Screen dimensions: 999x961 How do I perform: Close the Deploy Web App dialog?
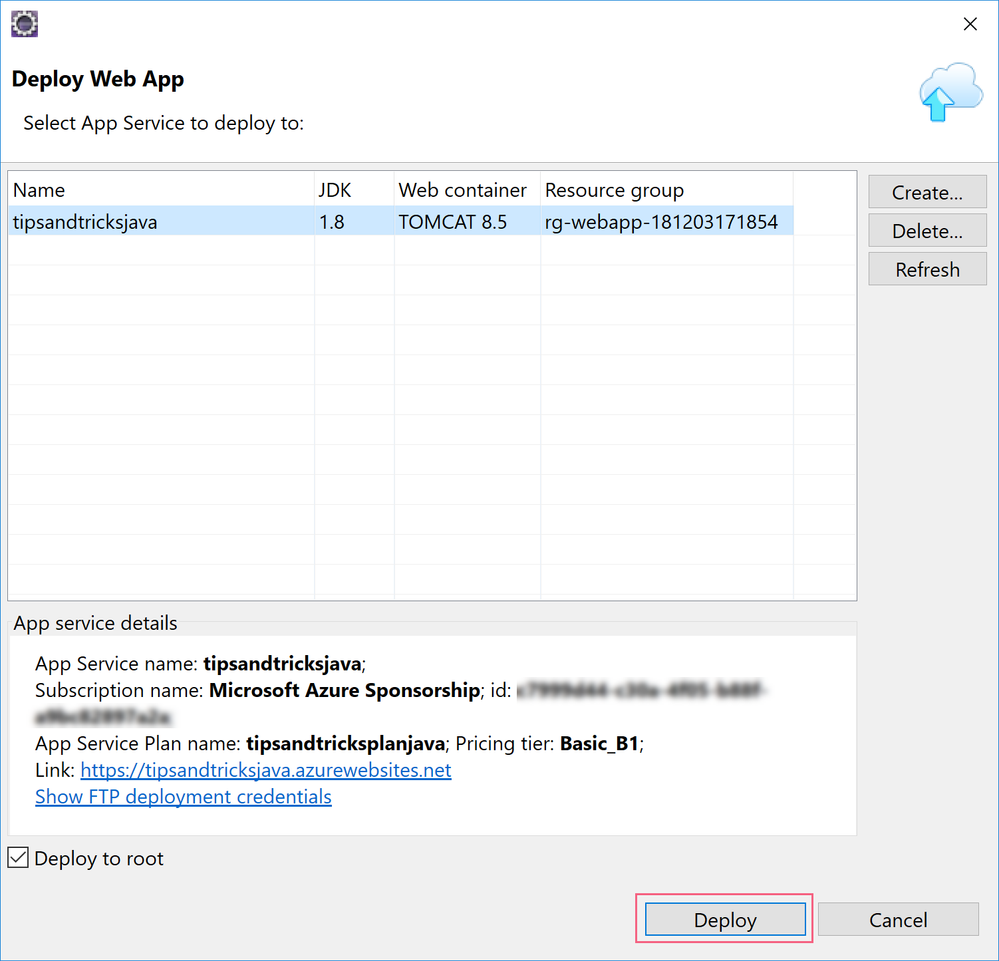click(970, 24)
